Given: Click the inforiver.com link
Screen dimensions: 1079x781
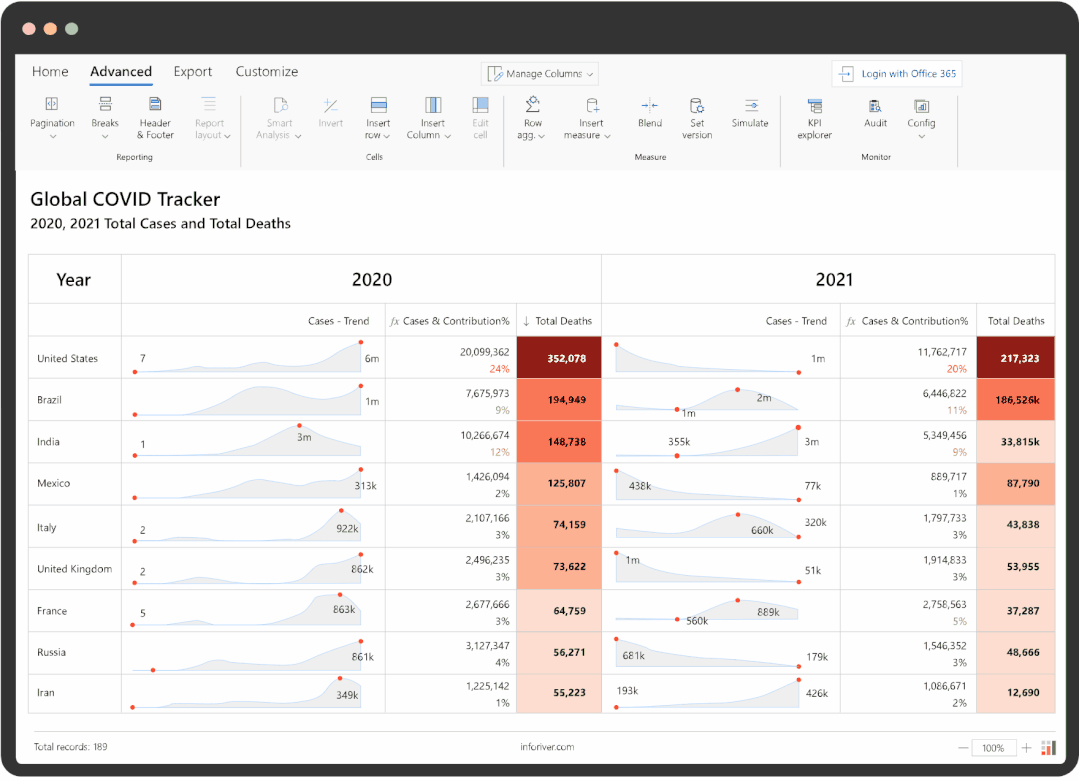Looking at the screenshot, I should pyautogui.click(x=547, y=747).
